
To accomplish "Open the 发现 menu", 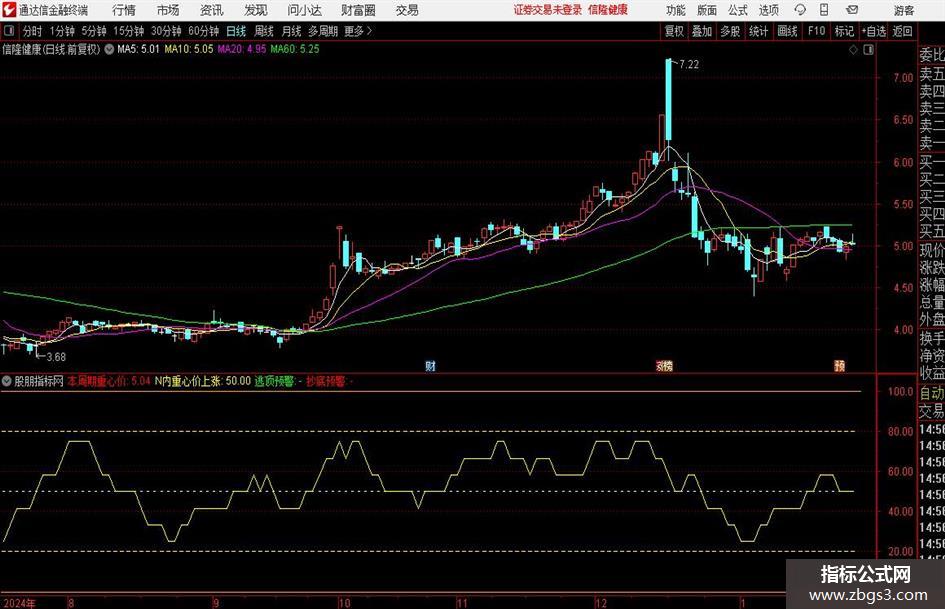I will pyautogui.click(x=256, y=10).
